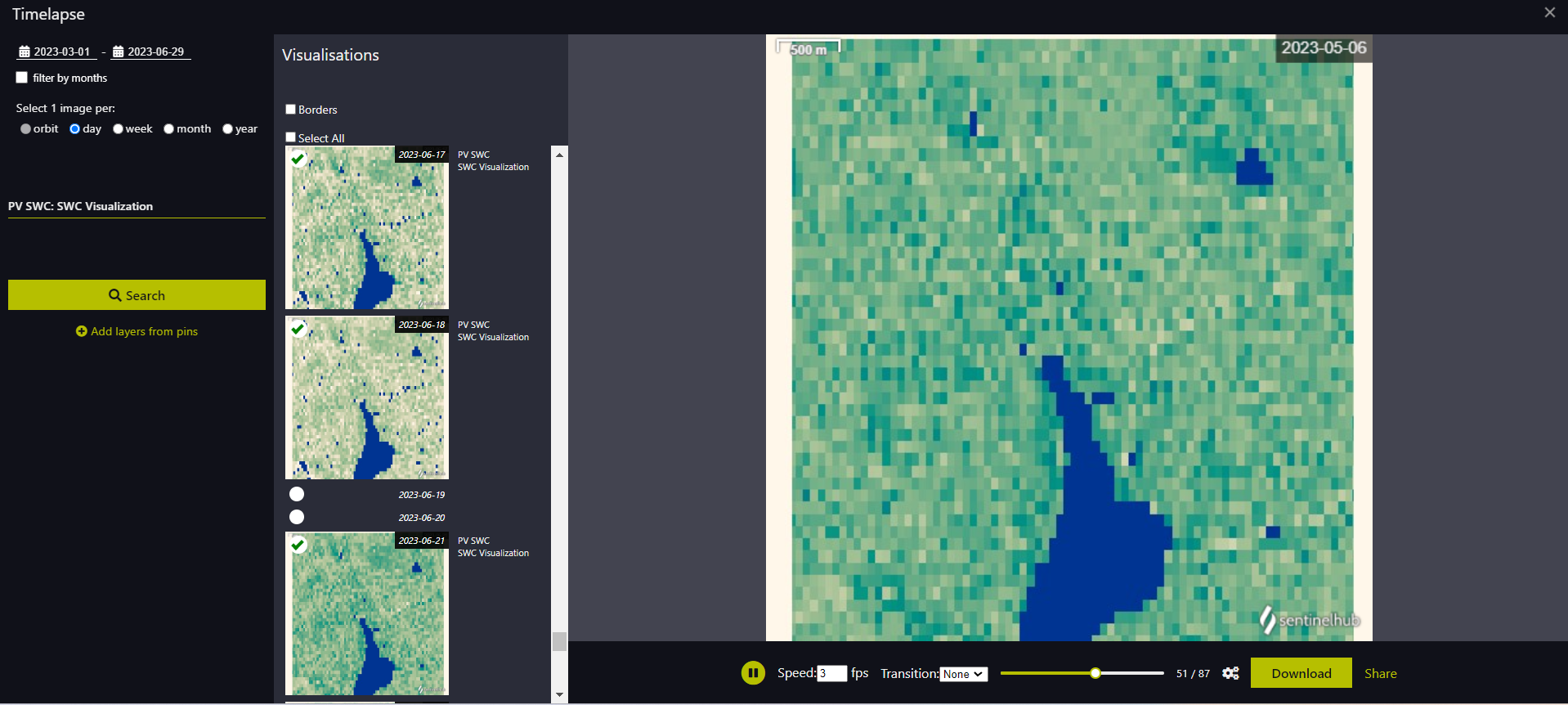
Task: Select one image per year
Action: tap(228, 129)
